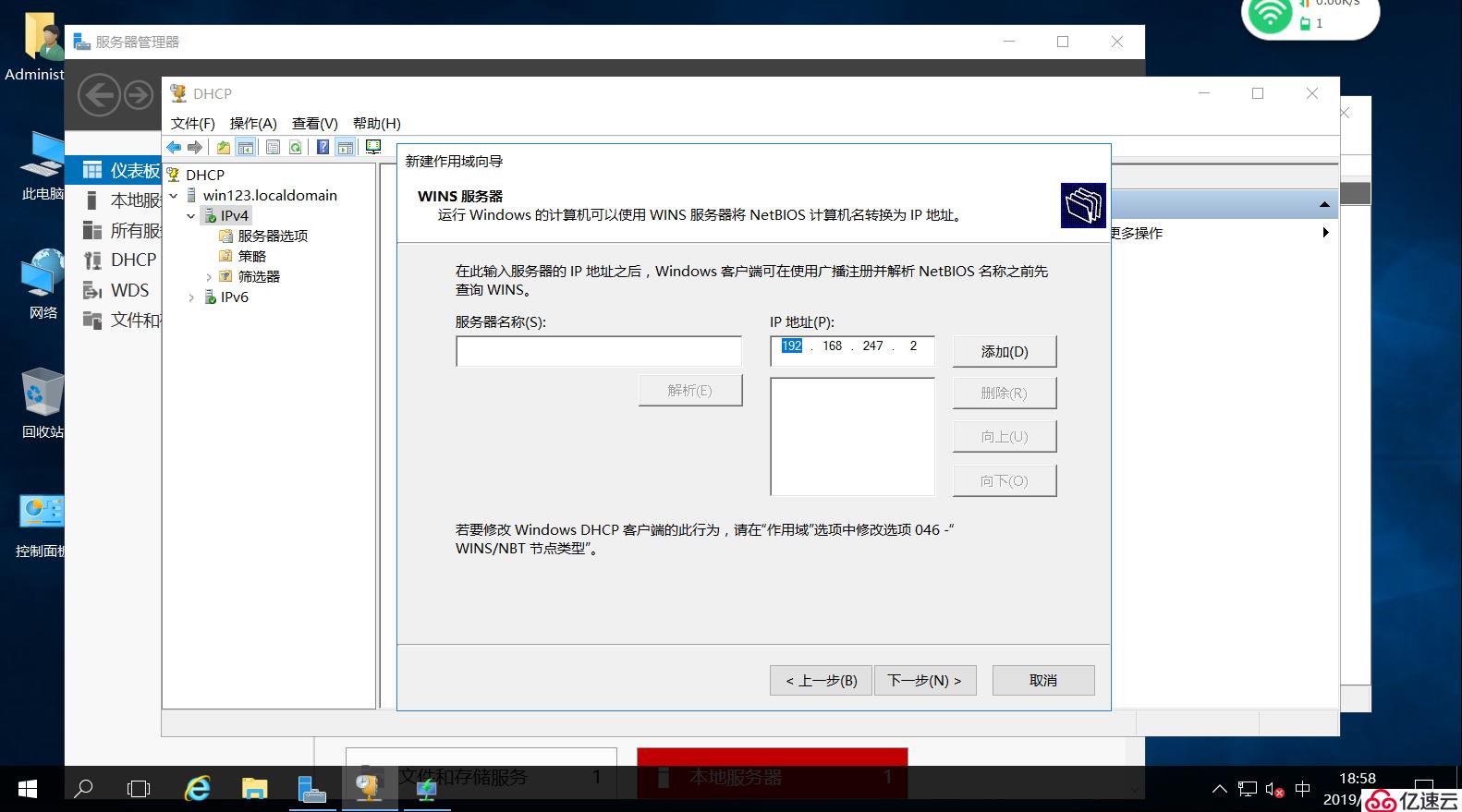1462x812 pixels.
Task: Open the 查看(V) menu
Action: (315, 123)
